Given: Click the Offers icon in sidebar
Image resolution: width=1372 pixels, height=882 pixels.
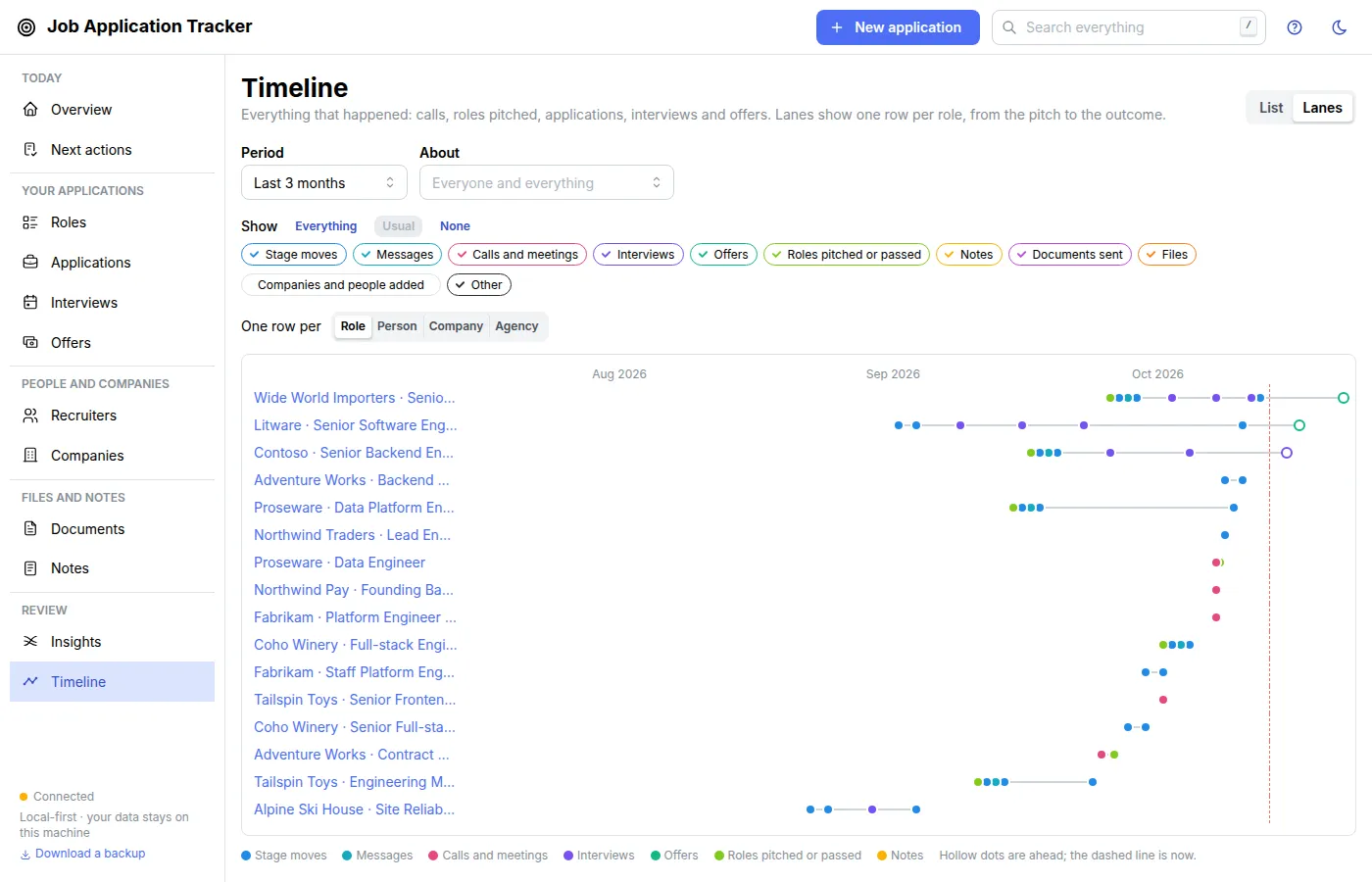Looking at the screenshot, I should [x=30, y=343].
